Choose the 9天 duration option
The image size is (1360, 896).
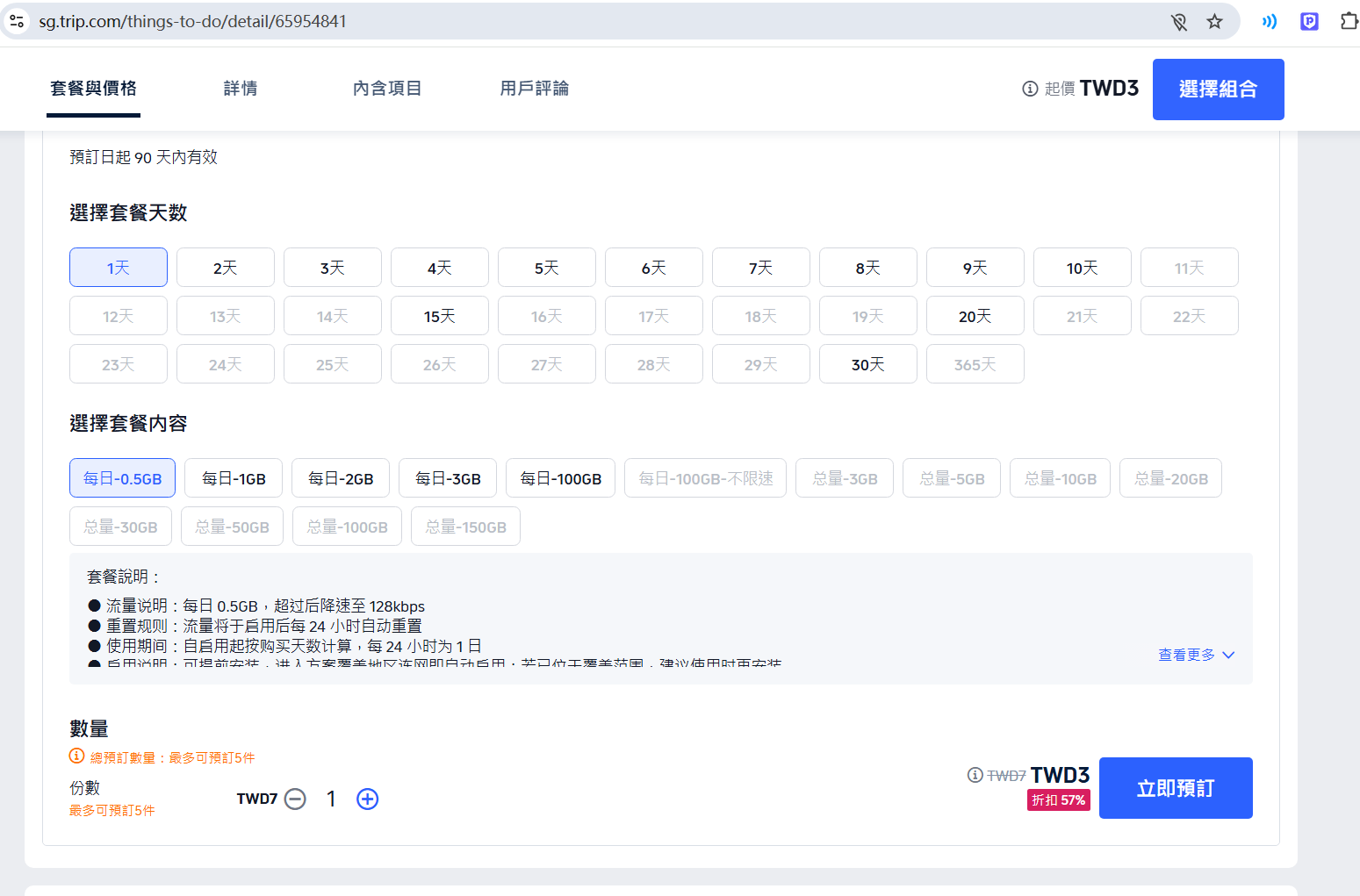975,267
